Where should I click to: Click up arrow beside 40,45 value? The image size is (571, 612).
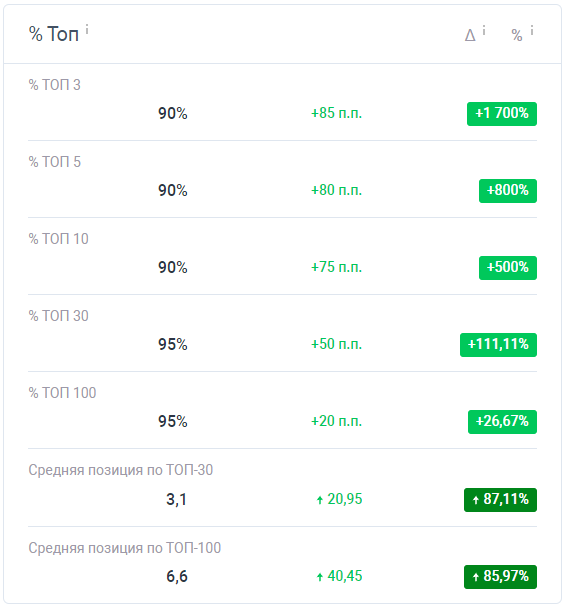click(x=320, y=576)
